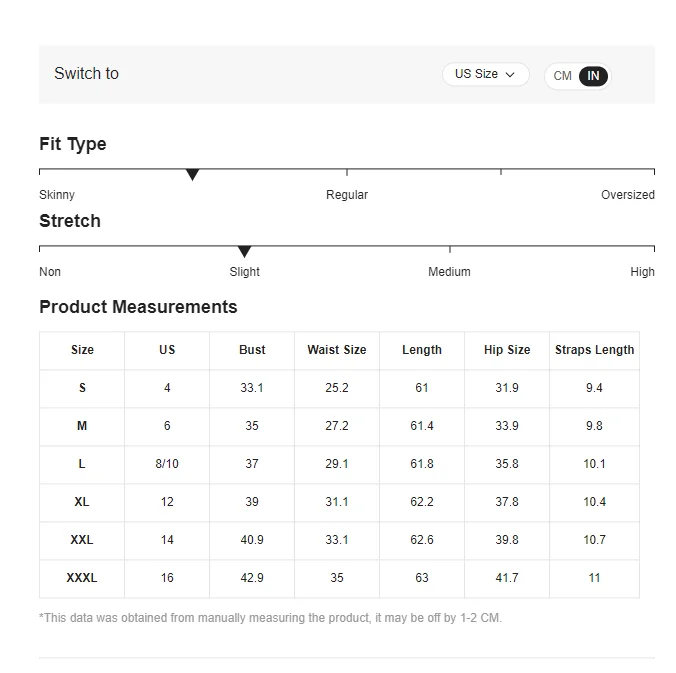The image size is (676, 673).
Task: Open the US Size dropdown
Action: (485, 74)
